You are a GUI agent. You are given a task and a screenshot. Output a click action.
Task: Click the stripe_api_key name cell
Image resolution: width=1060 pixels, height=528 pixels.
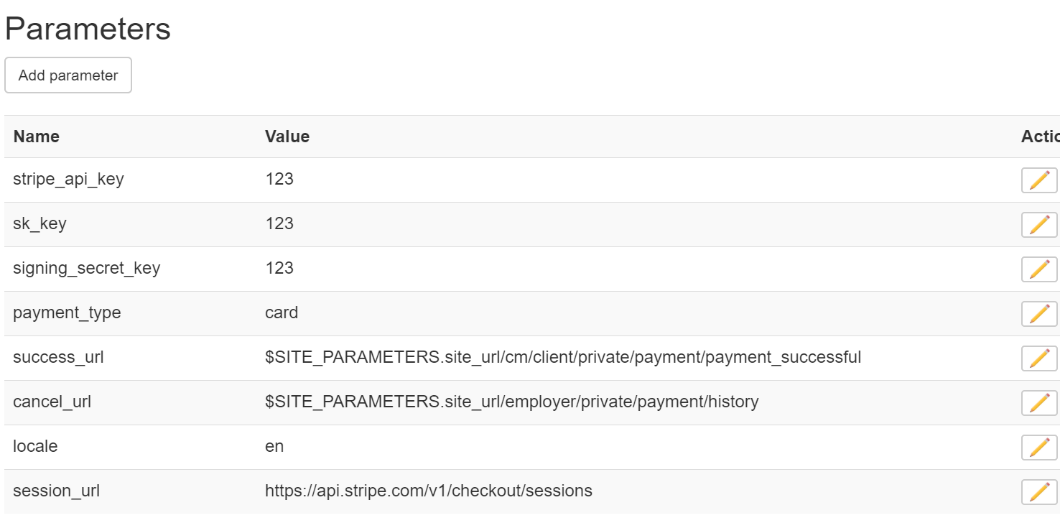(68, 179)
